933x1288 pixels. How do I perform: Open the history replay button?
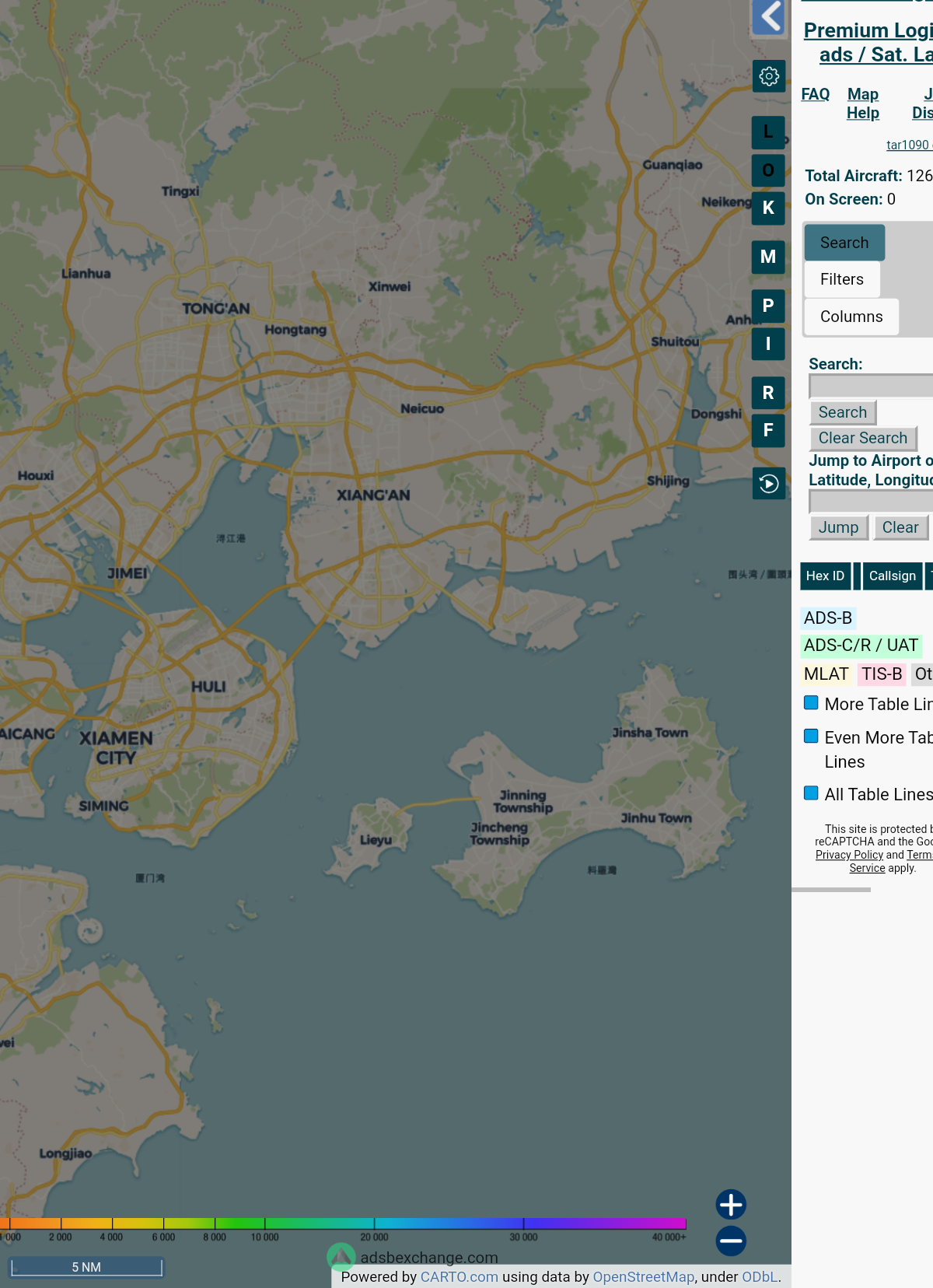pyautogui.click(x=769, y=484)
